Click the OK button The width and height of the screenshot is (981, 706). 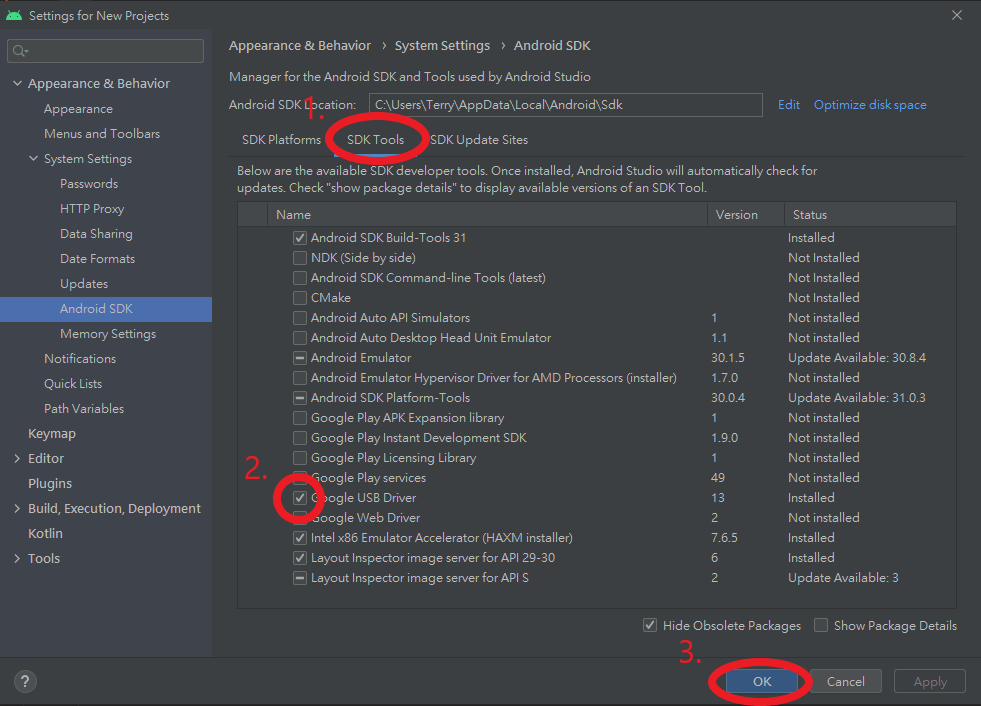pos(761,681)
